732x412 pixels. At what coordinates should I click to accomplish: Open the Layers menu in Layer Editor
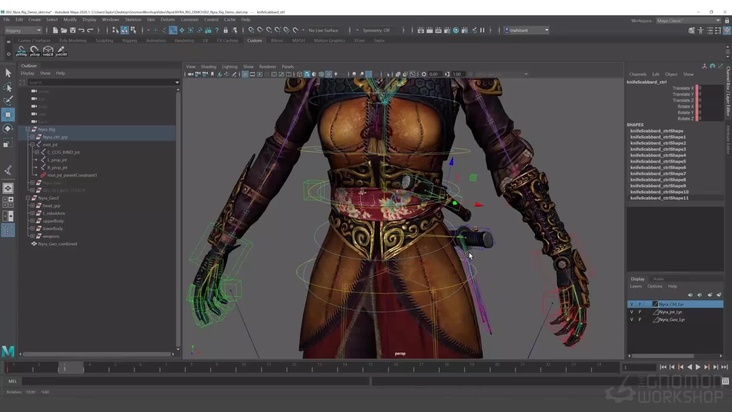(x=636, y=286)
